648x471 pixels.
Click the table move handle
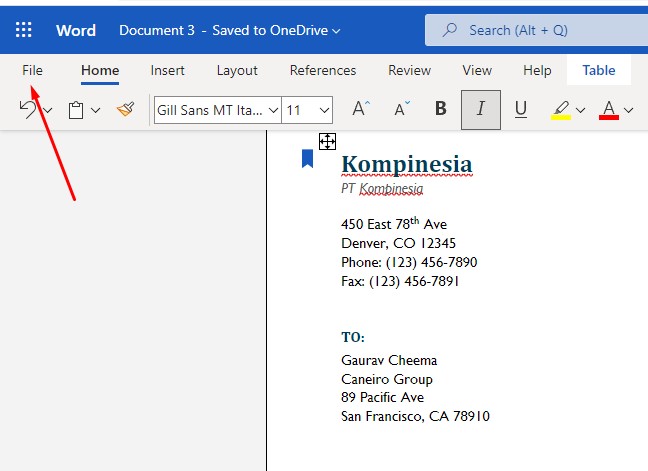(327, 142)
